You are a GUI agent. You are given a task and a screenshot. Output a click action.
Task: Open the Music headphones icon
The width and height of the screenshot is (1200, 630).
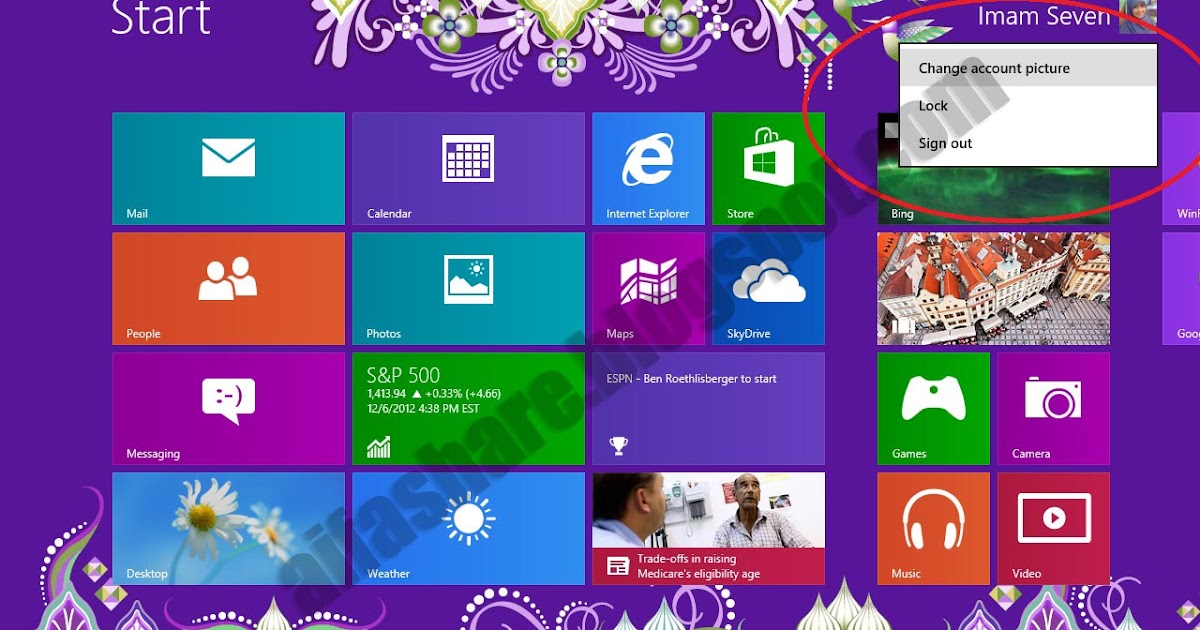[x=933, y=519]
